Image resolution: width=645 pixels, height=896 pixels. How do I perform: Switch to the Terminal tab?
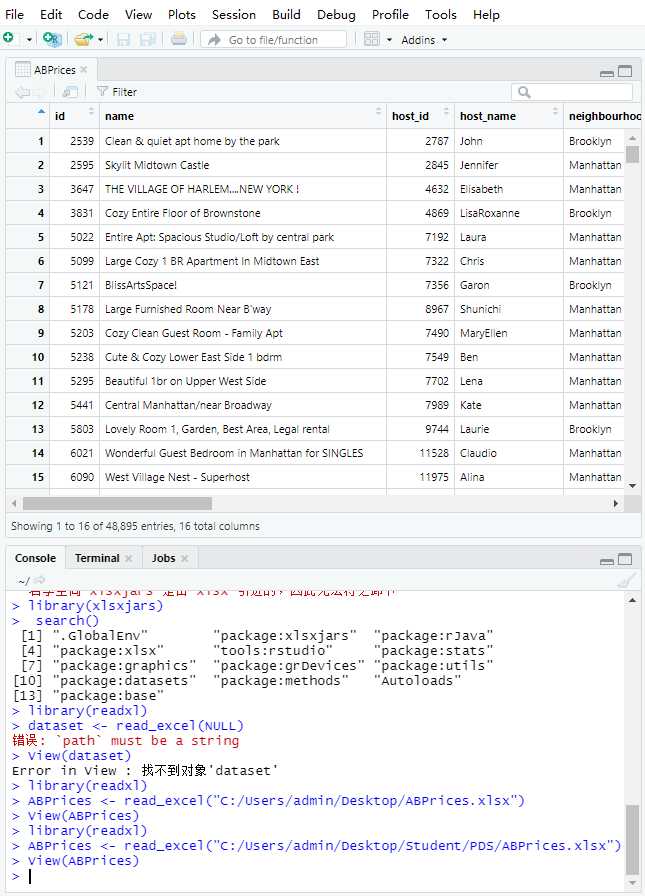(97, 558)
